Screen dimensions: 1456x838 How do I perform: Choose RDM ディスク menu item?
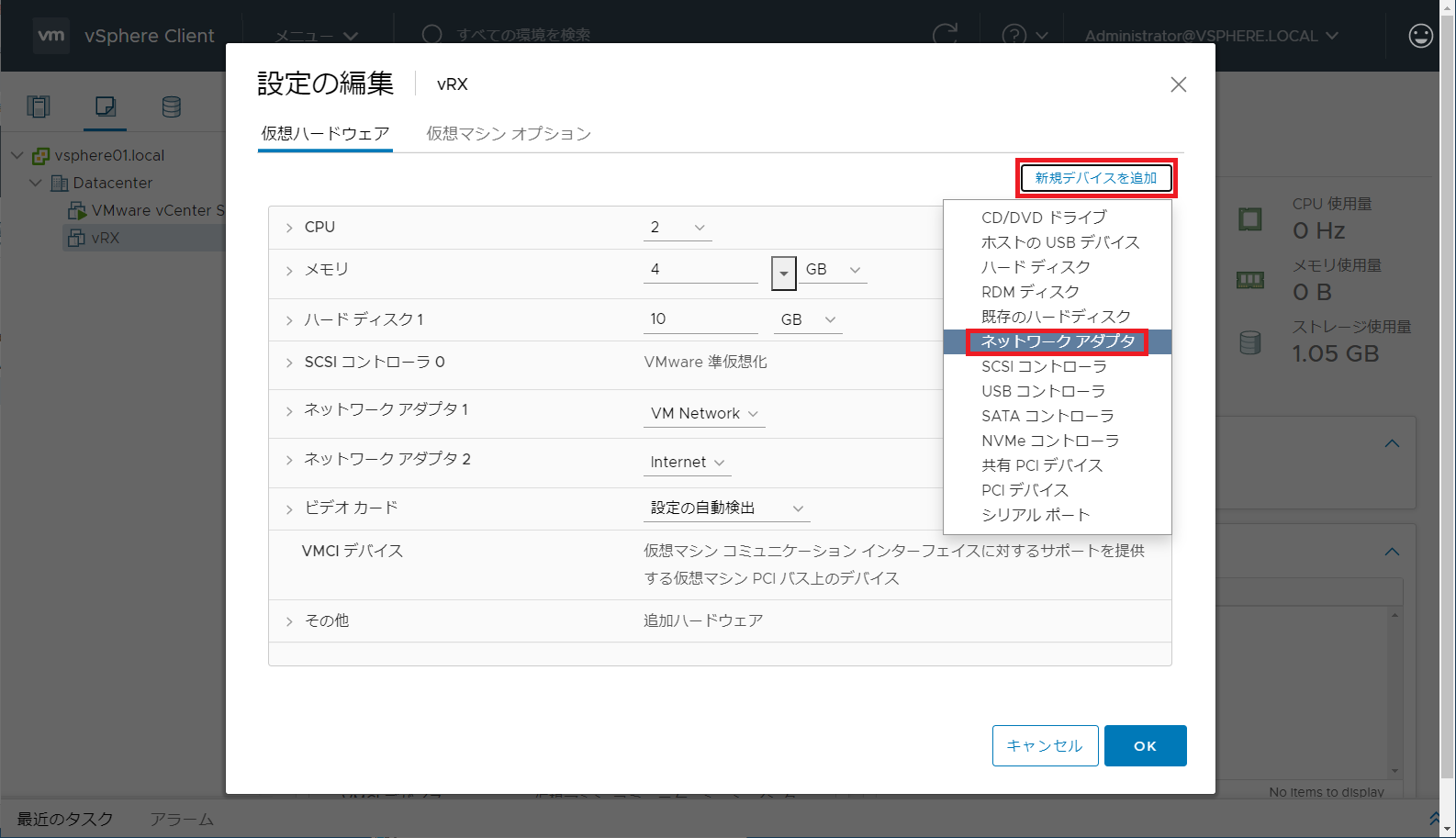pos(1058,292)
